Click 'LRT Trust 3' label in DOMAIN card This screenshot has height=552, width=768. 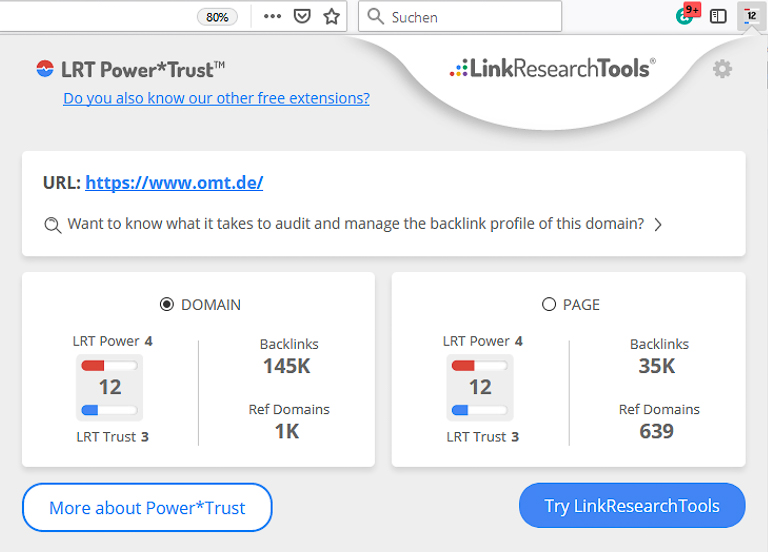click(x=113, y=436)
